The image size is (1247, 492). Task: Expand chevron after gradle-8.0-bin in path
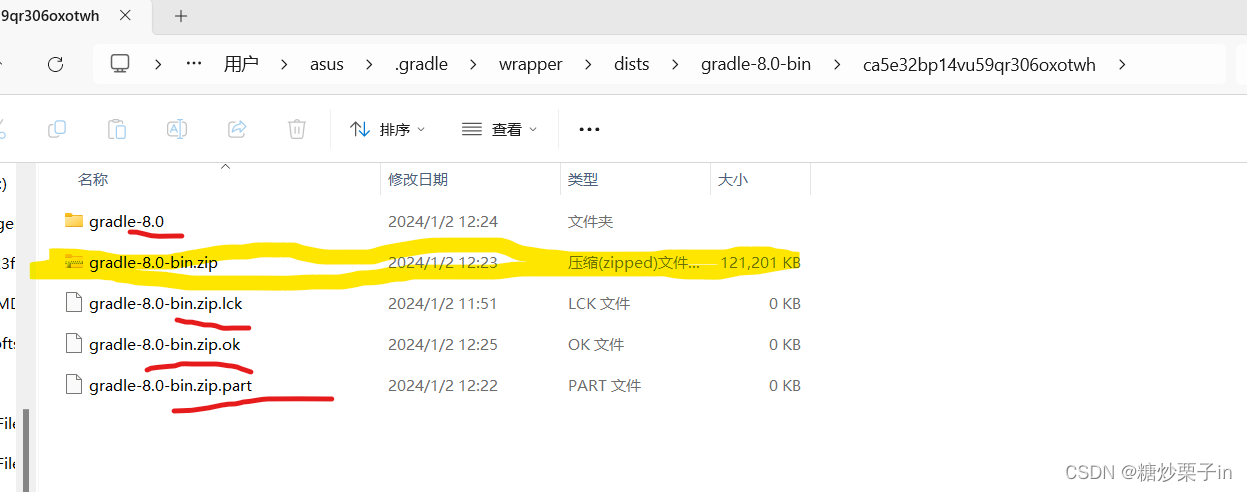[837, 64]
